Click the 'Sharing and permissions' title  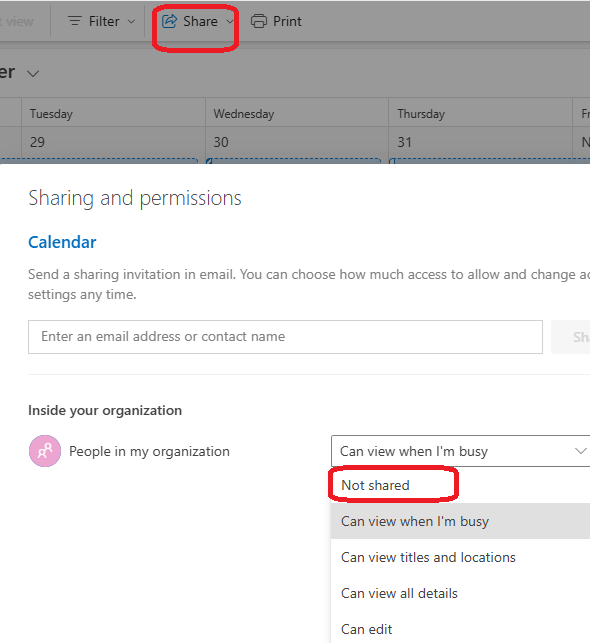[x=135, y=198]
